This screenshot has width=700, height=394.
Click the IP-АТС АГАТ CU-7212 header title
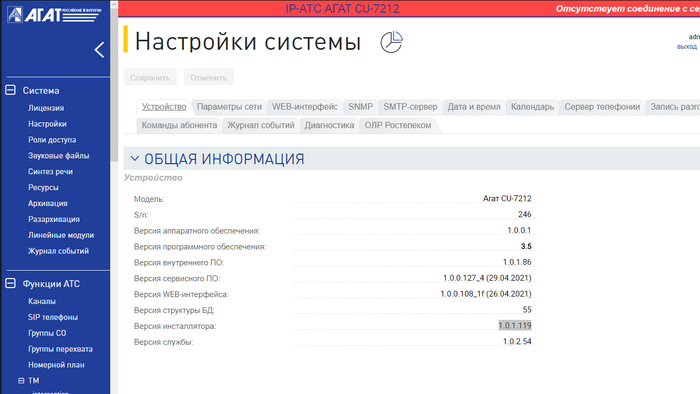342,8
